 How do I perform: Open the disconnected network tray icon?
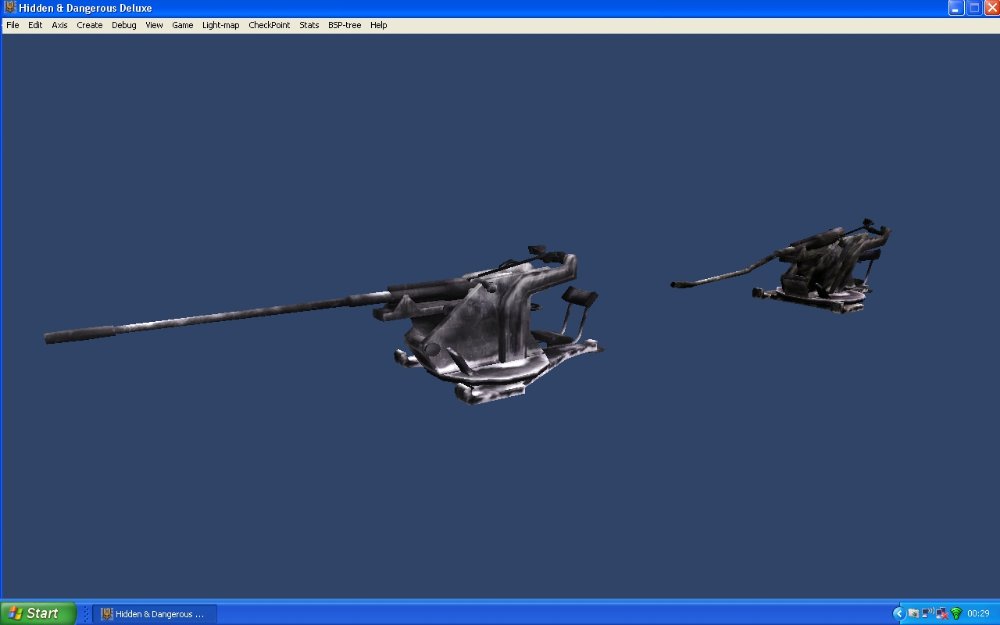[x=941, y=614]
